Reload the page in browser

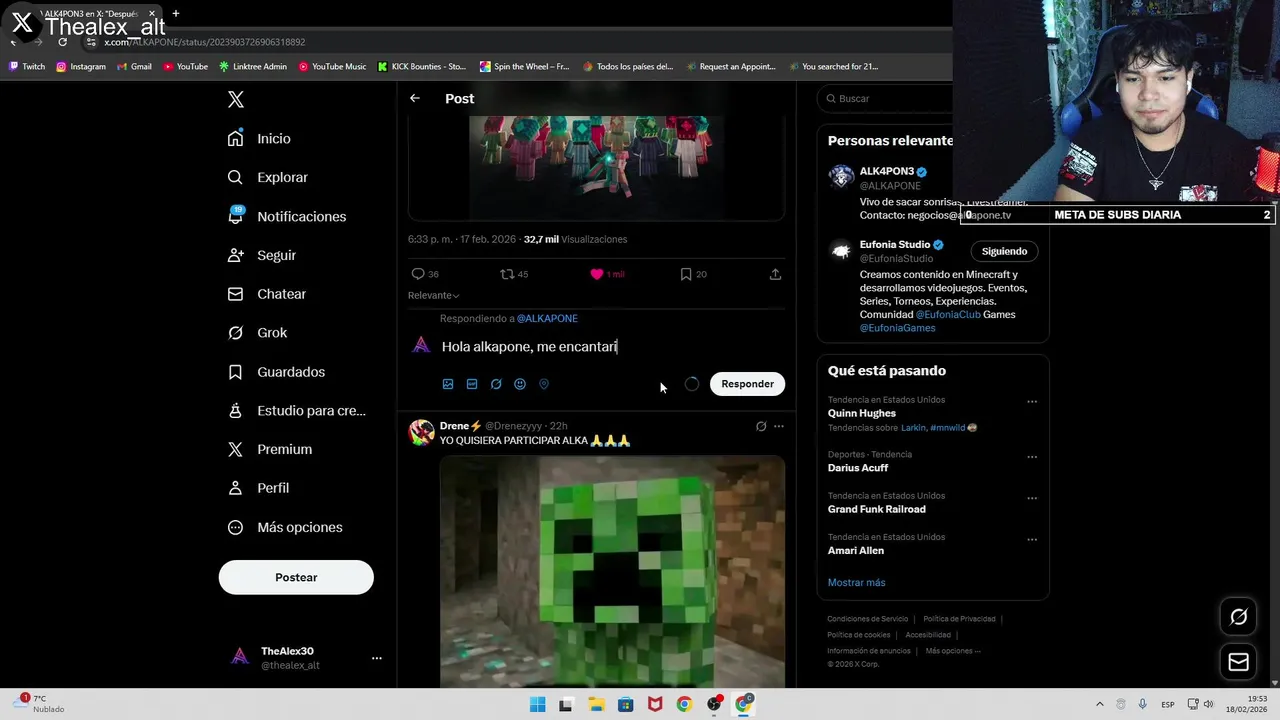coord(62,42)
